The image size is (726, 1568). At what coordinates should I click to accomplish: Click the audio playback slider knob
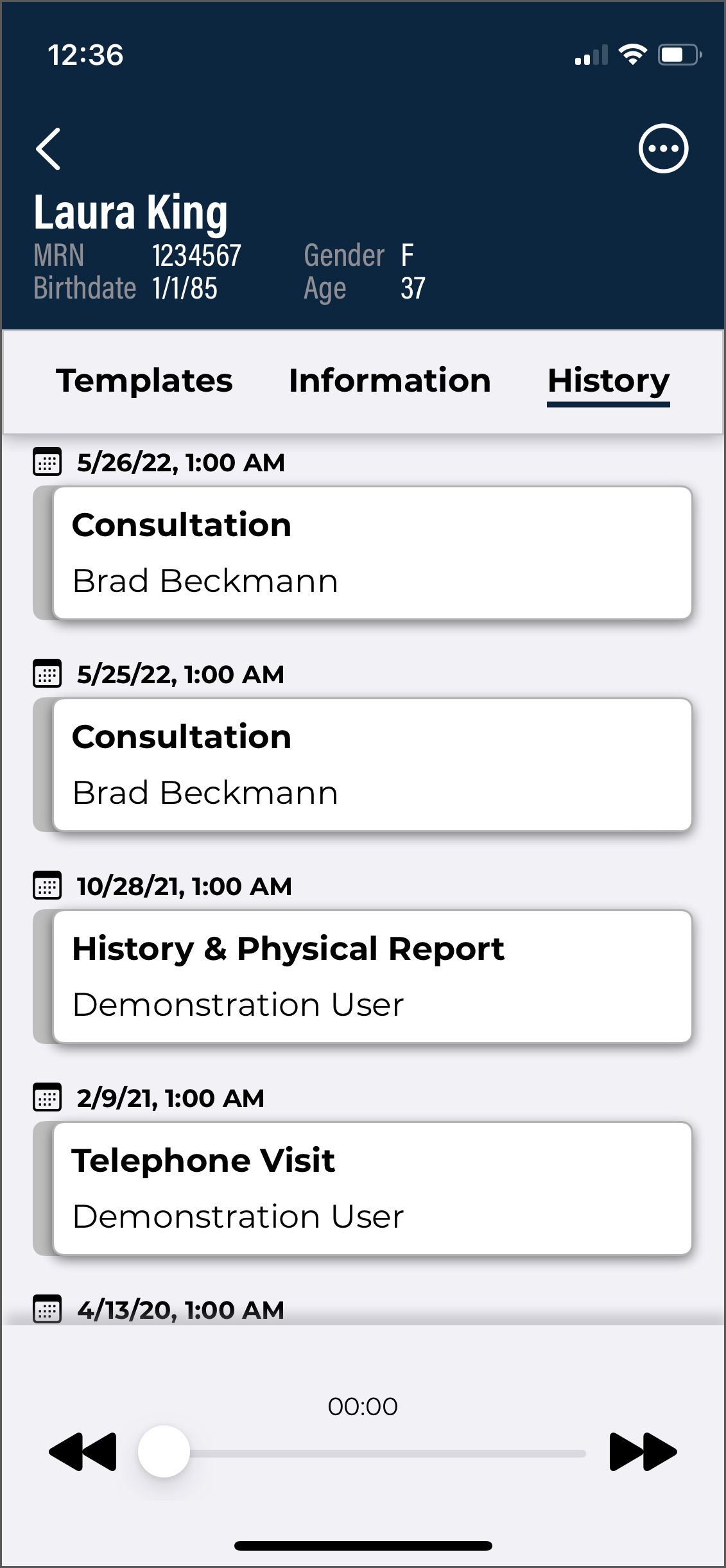[164, 1452]
